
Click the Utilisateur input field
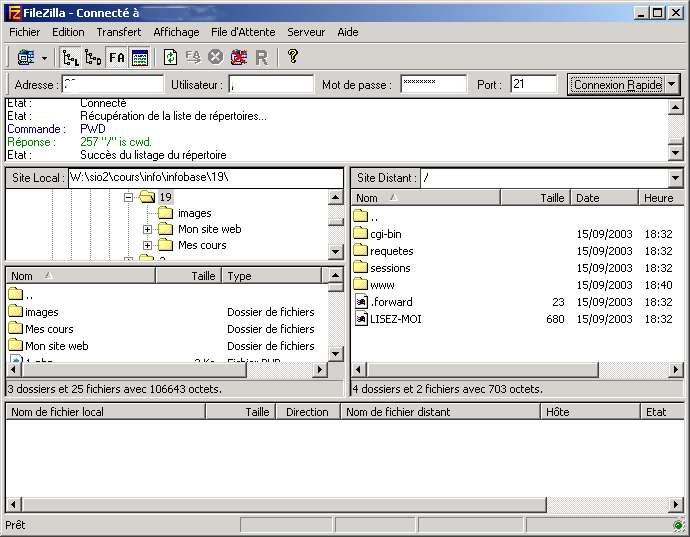pos(271,84)
